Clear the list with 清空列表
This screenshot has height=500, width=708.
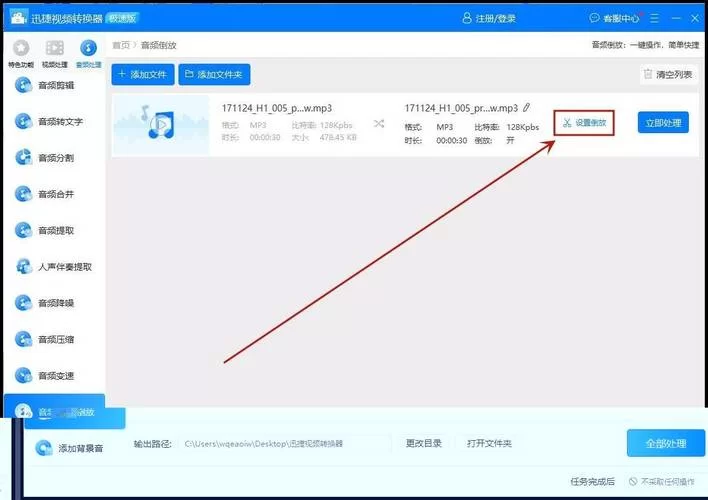pyautogui.click(x=668, y=75)
